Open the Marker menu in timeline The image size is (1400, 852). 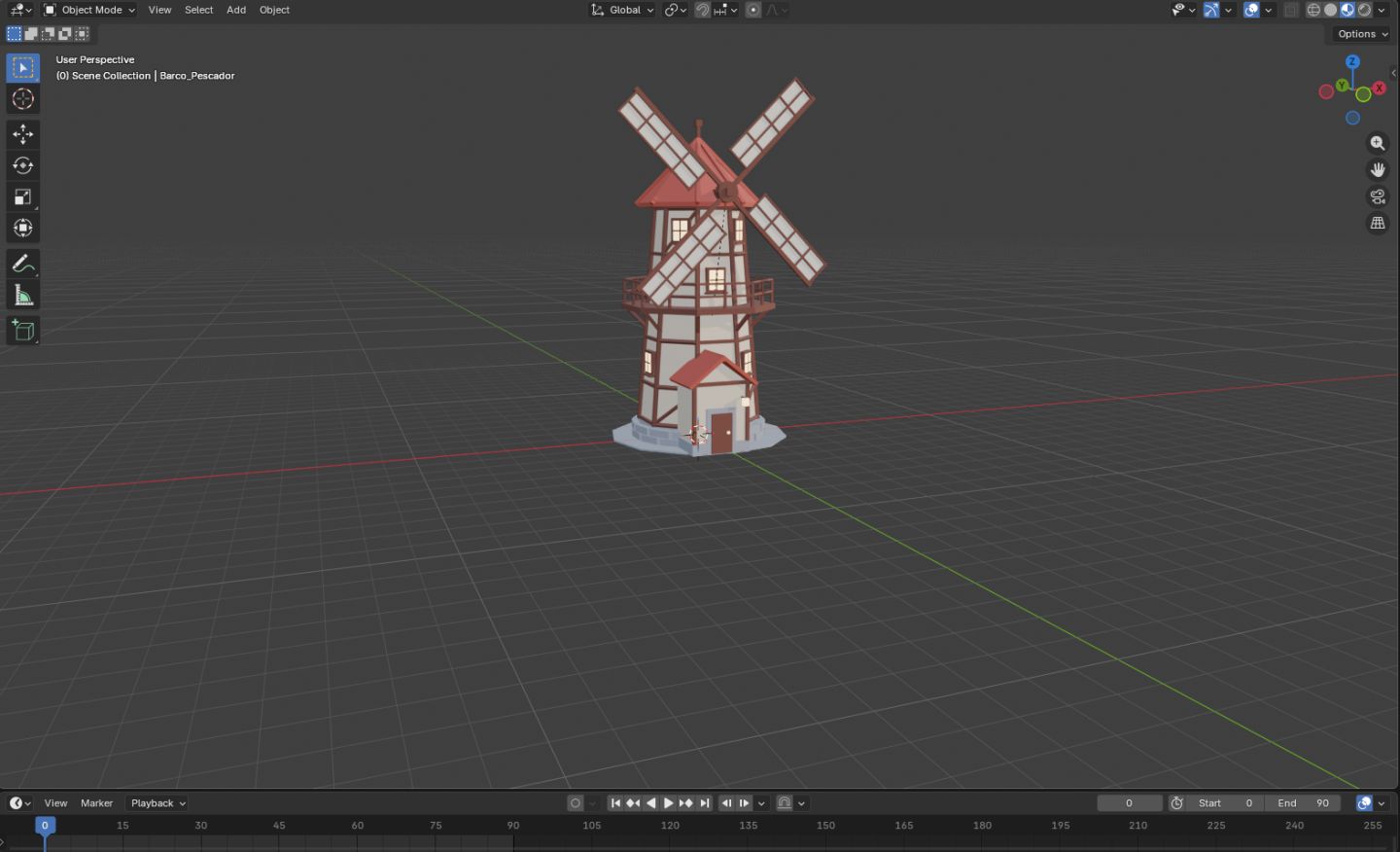(96, 803)
